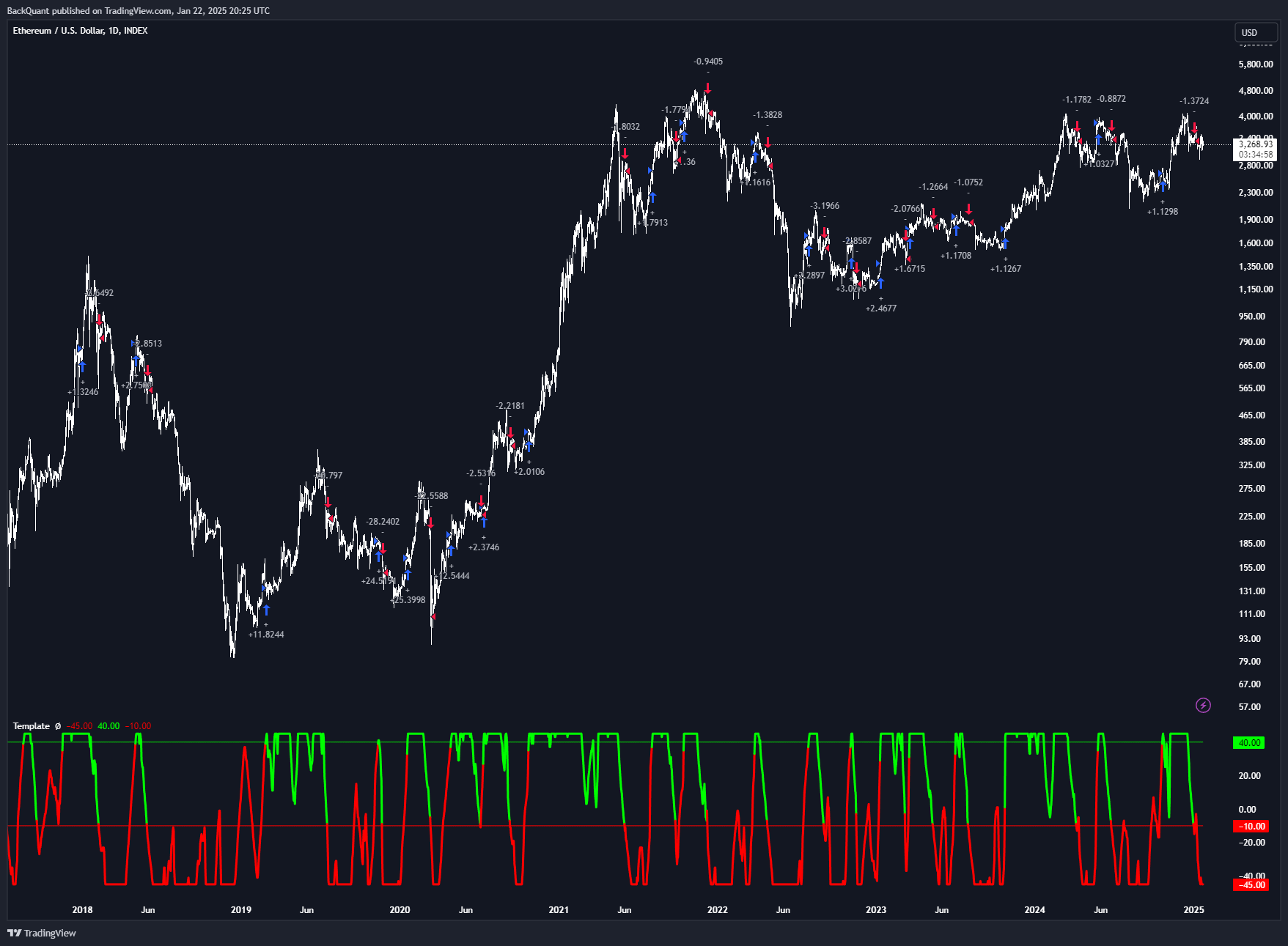Screen dimensions: 1288x946
Task: Click the -2.2181 signal label
Action: point(510,406)
